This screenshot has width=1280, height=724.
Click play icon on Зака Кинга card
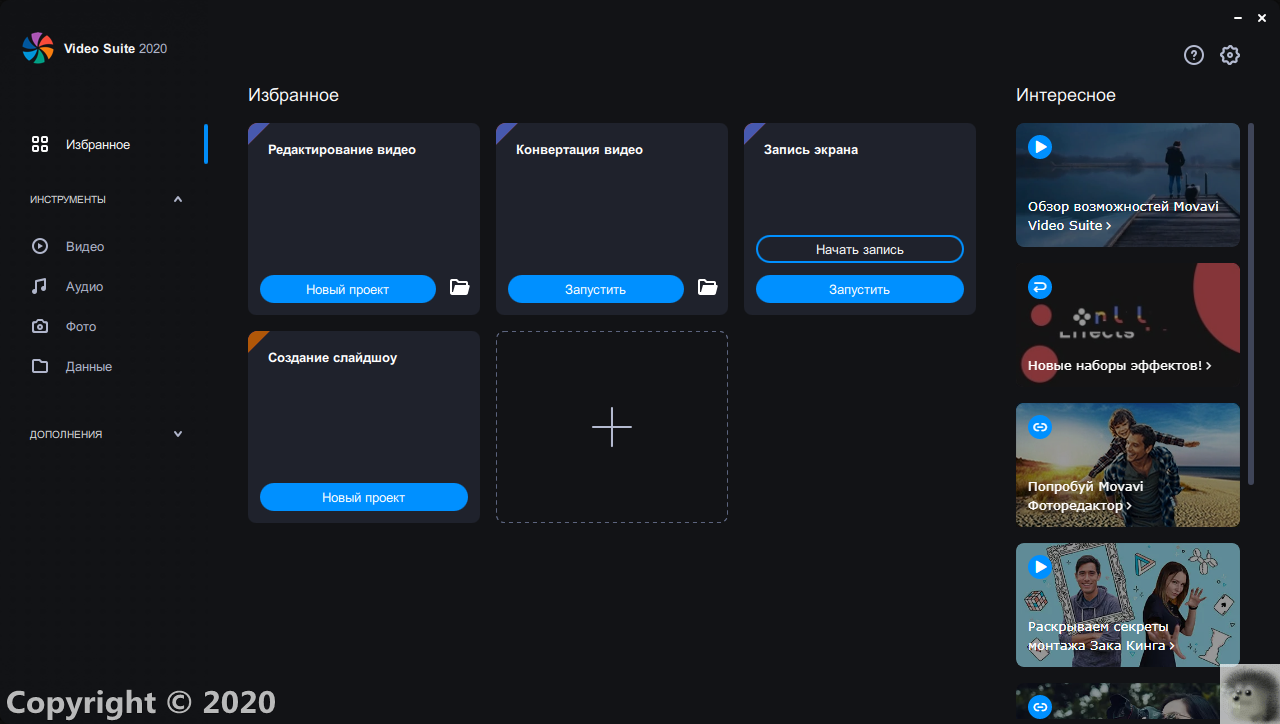point(1040,567)
